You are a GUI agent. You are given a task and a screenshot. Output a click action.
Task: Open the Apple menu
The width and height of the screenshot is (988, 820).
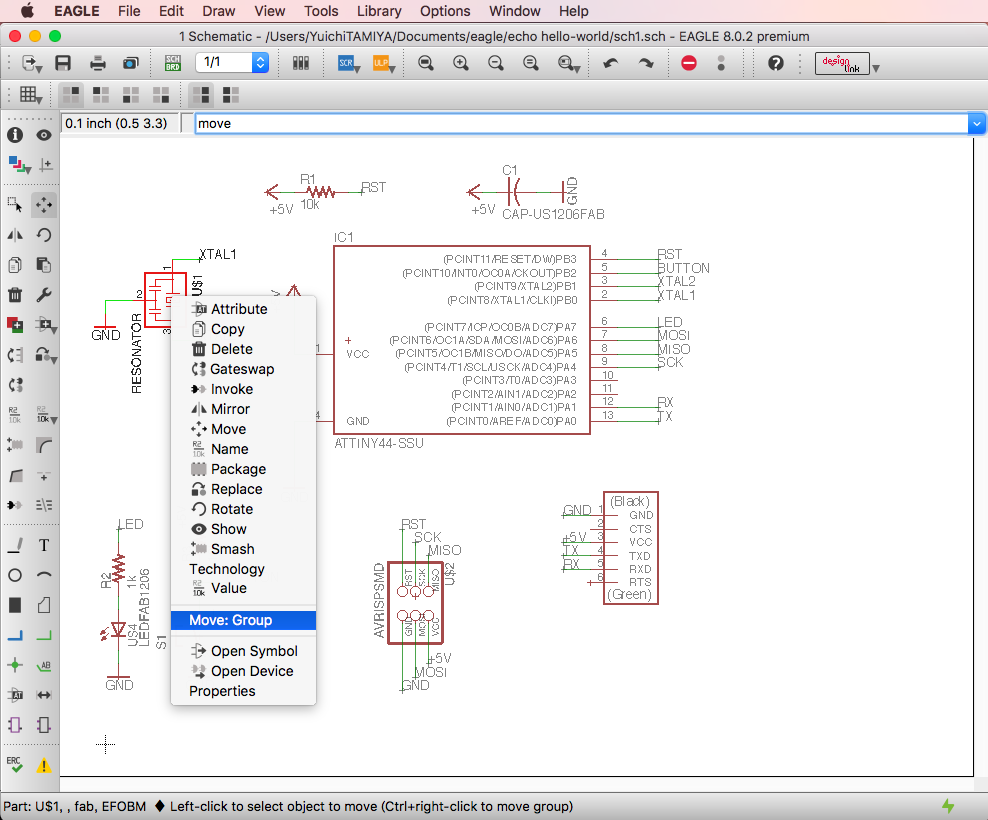tap(27, 11)
